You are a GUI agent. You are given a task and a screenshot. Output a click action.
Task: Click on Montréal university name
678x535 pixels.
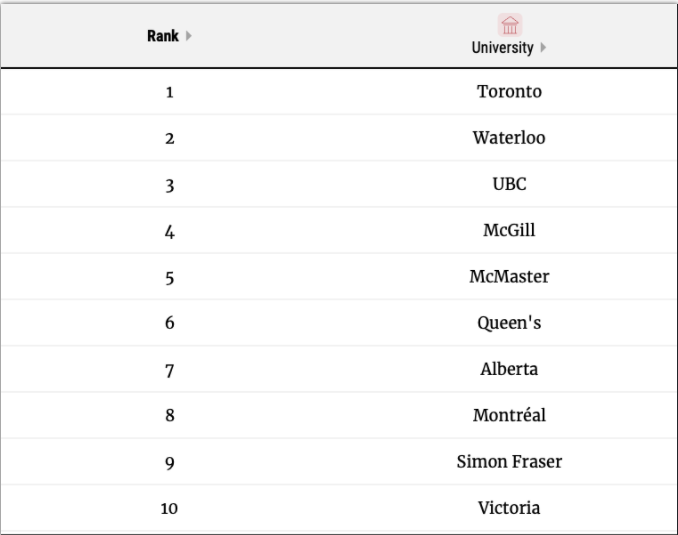pos(509,416)
